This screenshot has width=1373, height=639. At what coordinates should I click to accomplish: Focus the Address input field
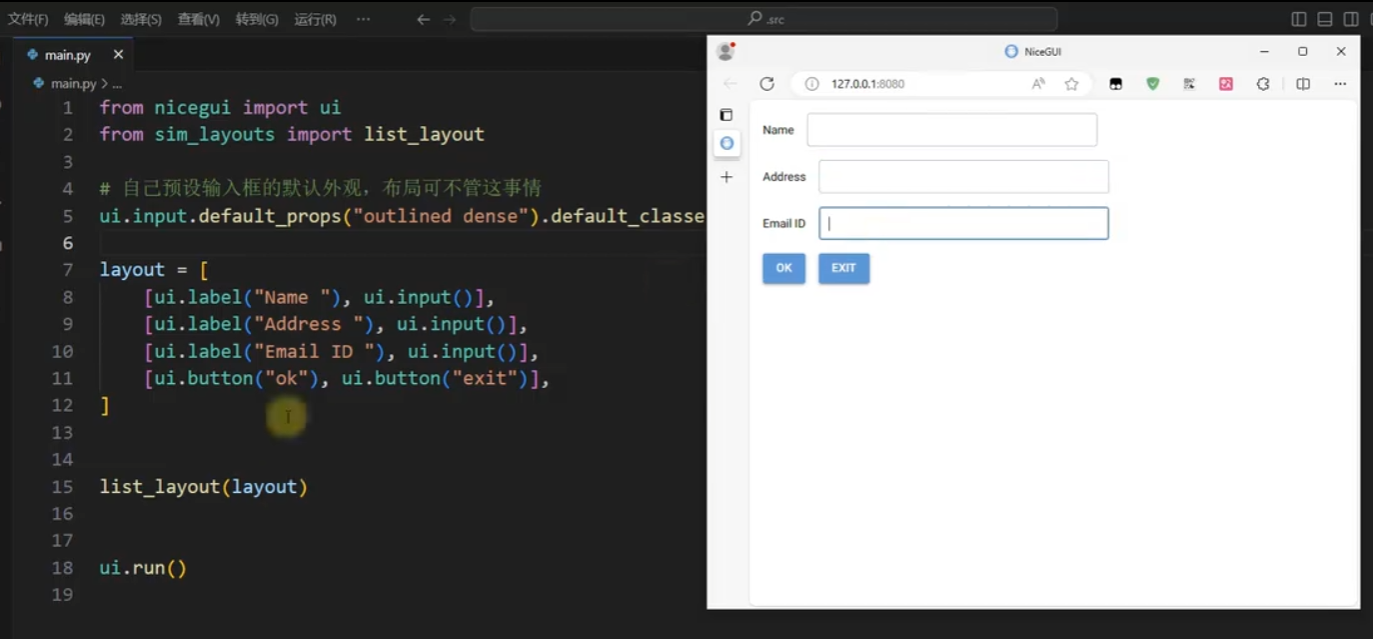(x=964, y=177)
